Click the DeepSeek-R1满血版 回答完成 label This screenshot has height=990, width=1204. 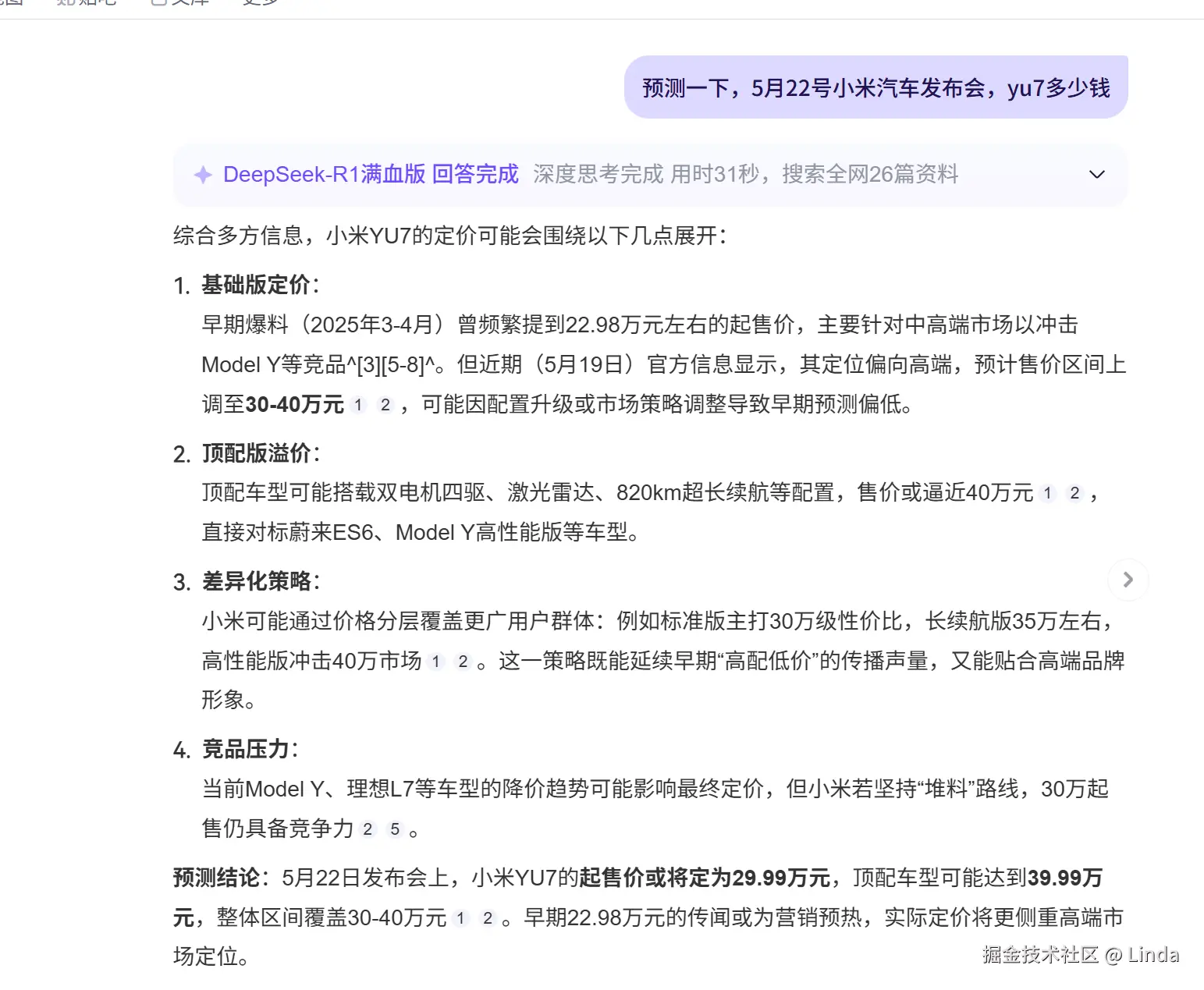[x=371, y=174]
